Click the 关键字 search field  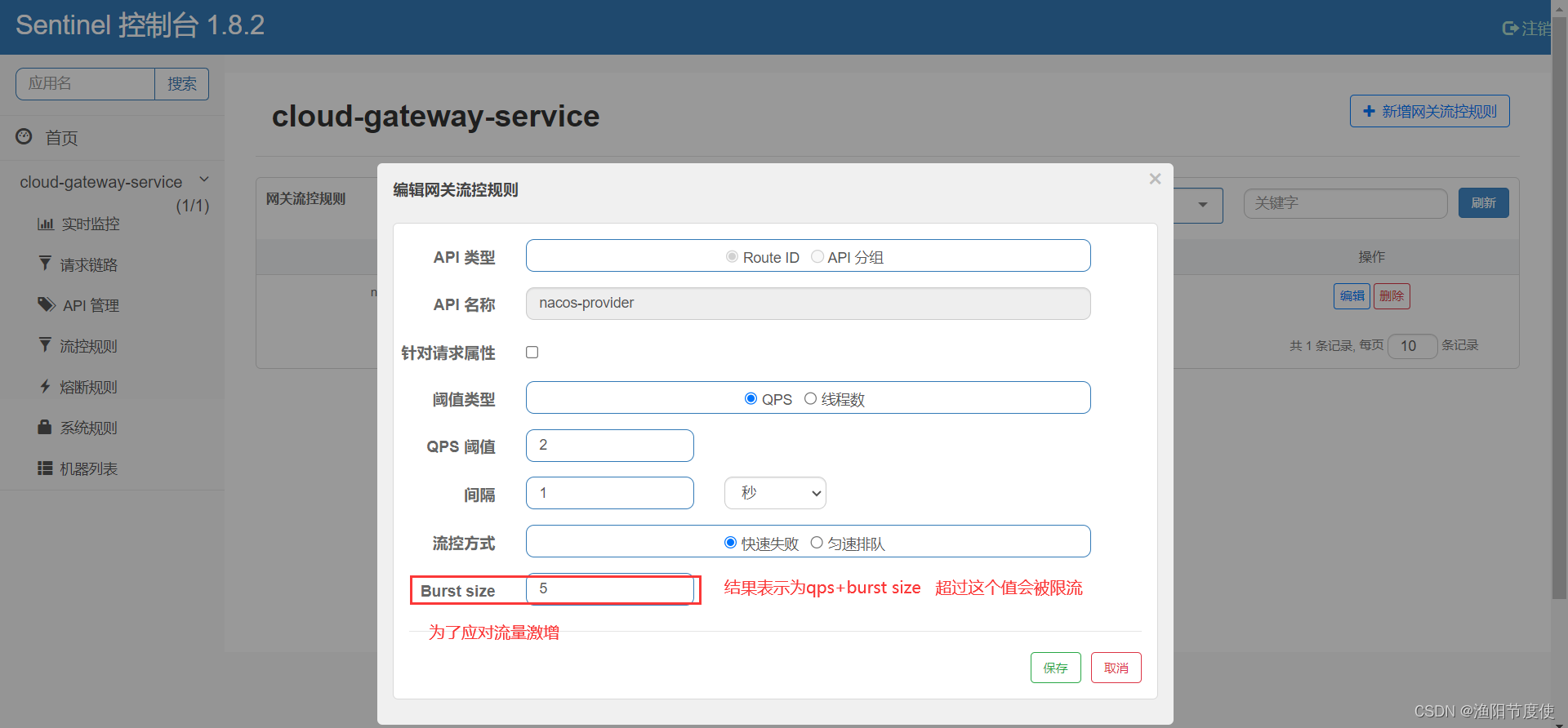coord(1345,203)
